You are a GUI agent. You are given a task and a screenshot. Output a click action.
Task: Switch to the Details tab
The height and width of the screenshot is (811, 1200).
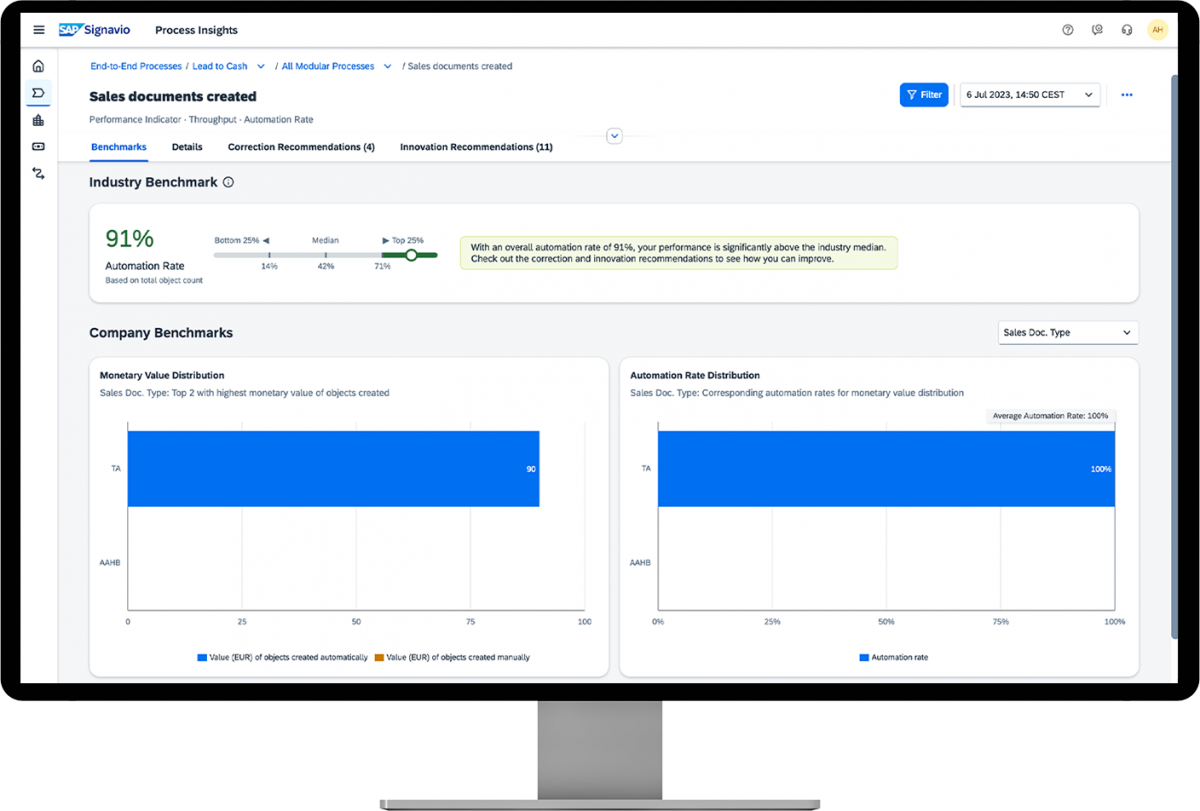pyautogui.click(x=187, y=146)
